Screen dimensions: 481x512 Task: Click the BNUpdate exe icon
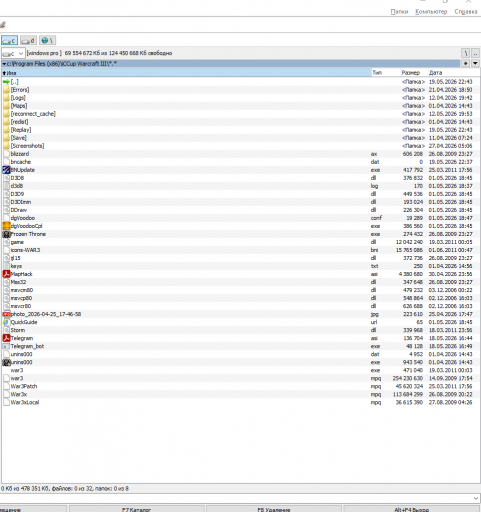[x=6, y=170]
